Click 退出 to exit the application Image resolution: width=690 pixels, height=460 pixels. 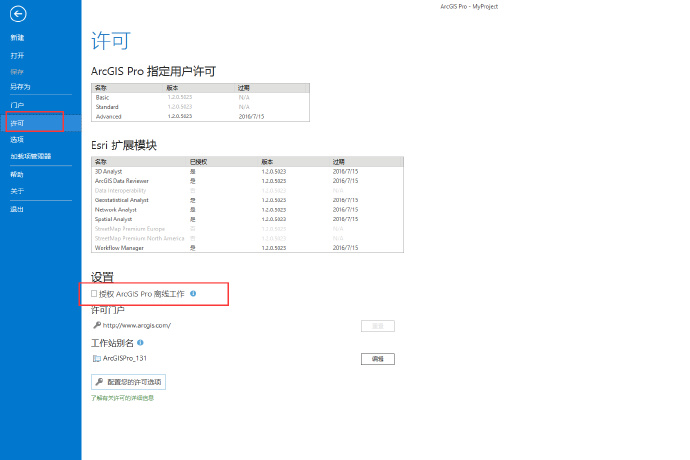click(x=17, y=209)
